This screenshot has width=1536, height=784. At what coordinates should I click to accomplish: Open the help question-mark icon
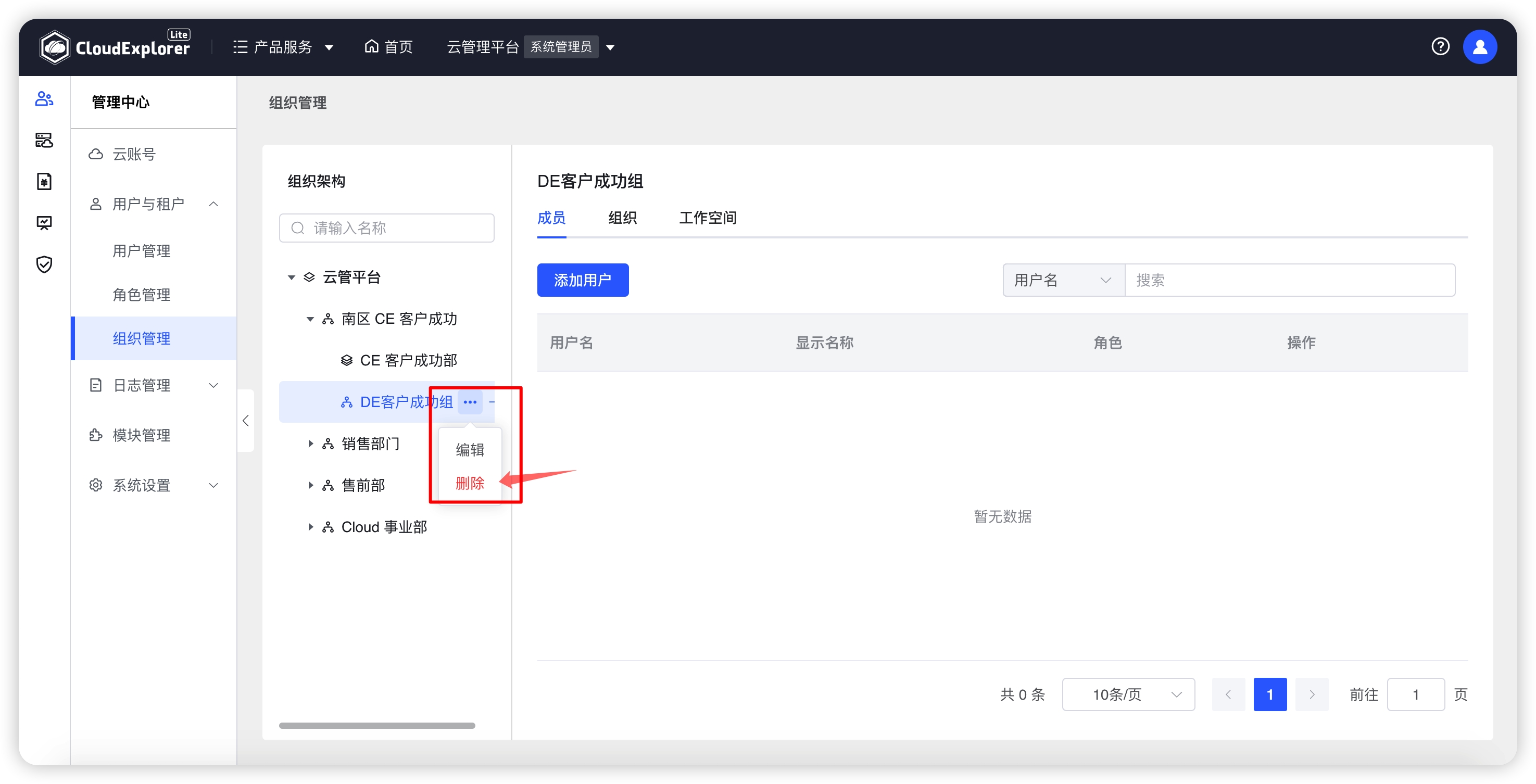[1440, 46]
